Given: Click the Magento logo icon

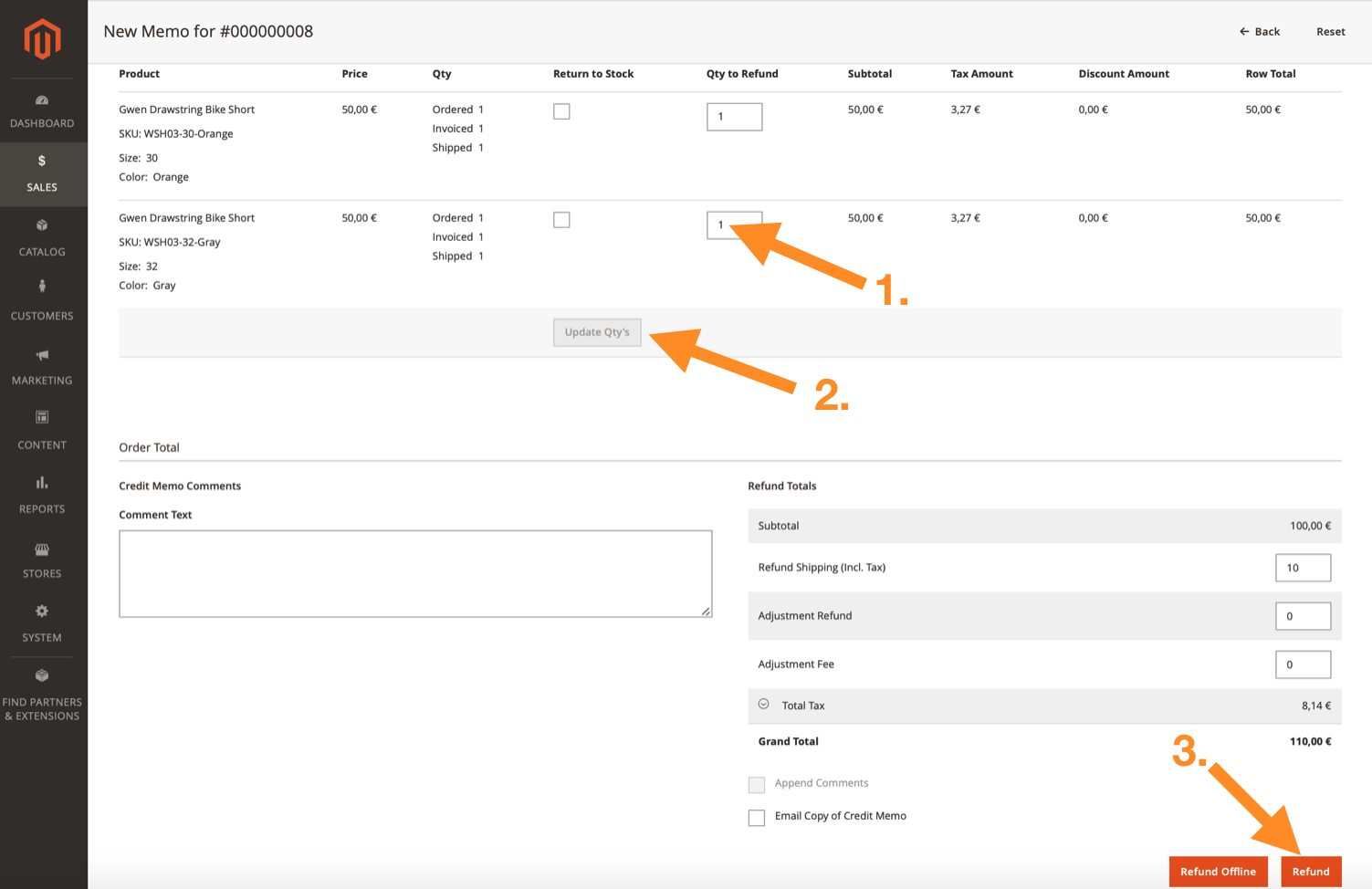Looking at the screenshot, I should 42,39.
